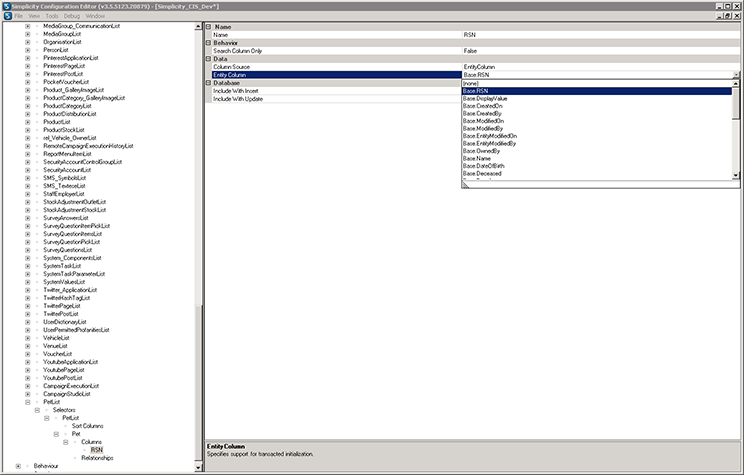744x475 pixels.
Task: Select the StaffEmployerList tree item
Action: (x=64, y=194)
